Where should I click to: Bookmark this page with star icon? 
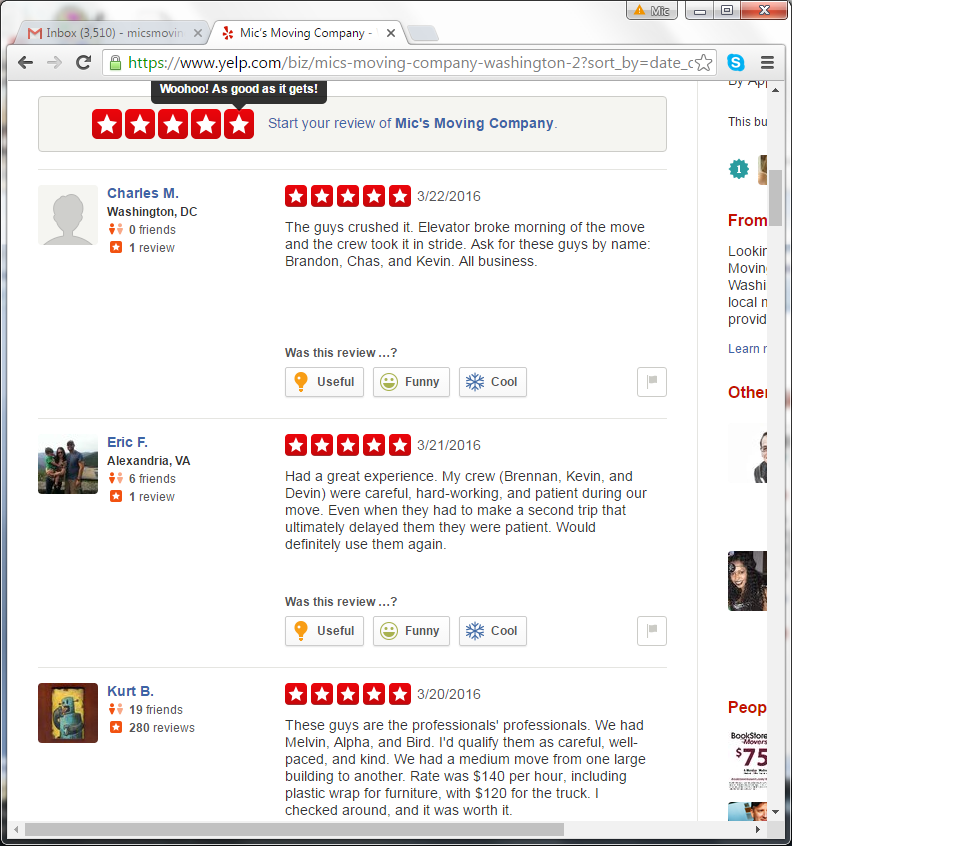coord(704,62)
